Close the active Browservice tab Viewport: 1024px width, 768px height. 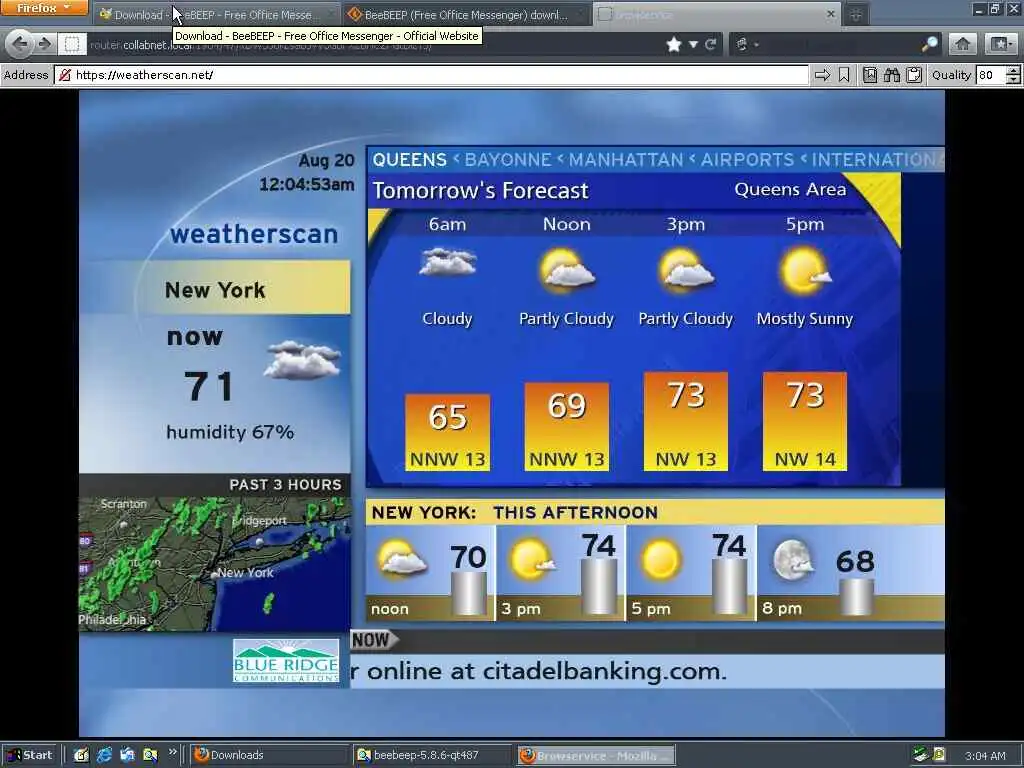tap(831, 14)
